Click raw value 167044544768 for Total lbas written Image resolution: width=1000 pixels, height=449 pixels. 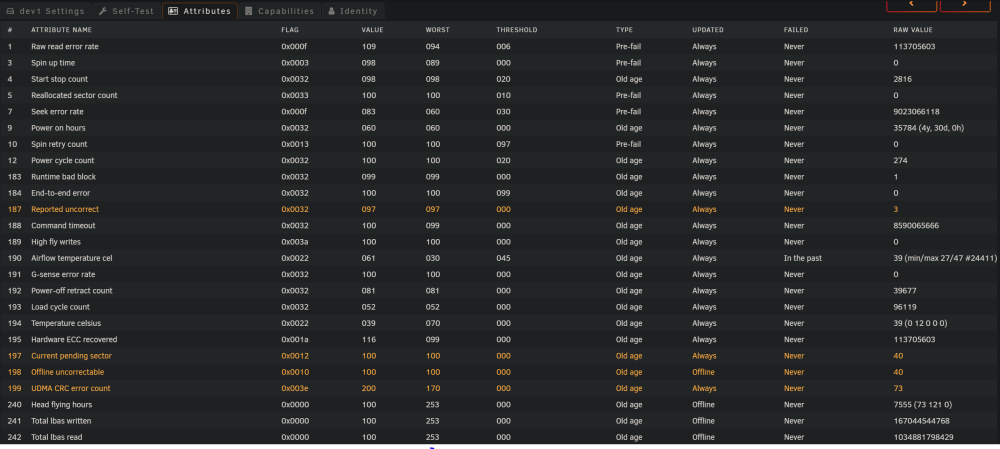(x=922, y=421)
